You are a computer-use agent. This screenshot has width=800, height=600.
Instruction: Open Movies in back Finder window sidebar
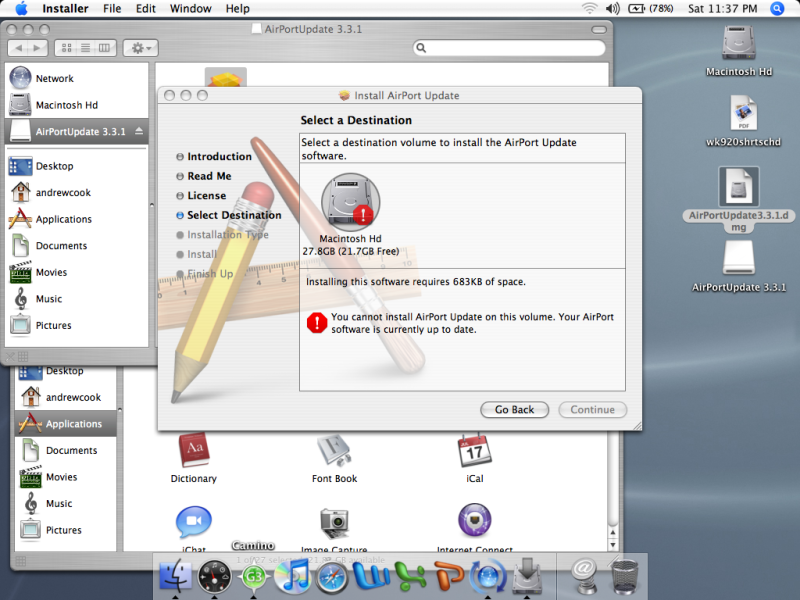pos(66,477)
